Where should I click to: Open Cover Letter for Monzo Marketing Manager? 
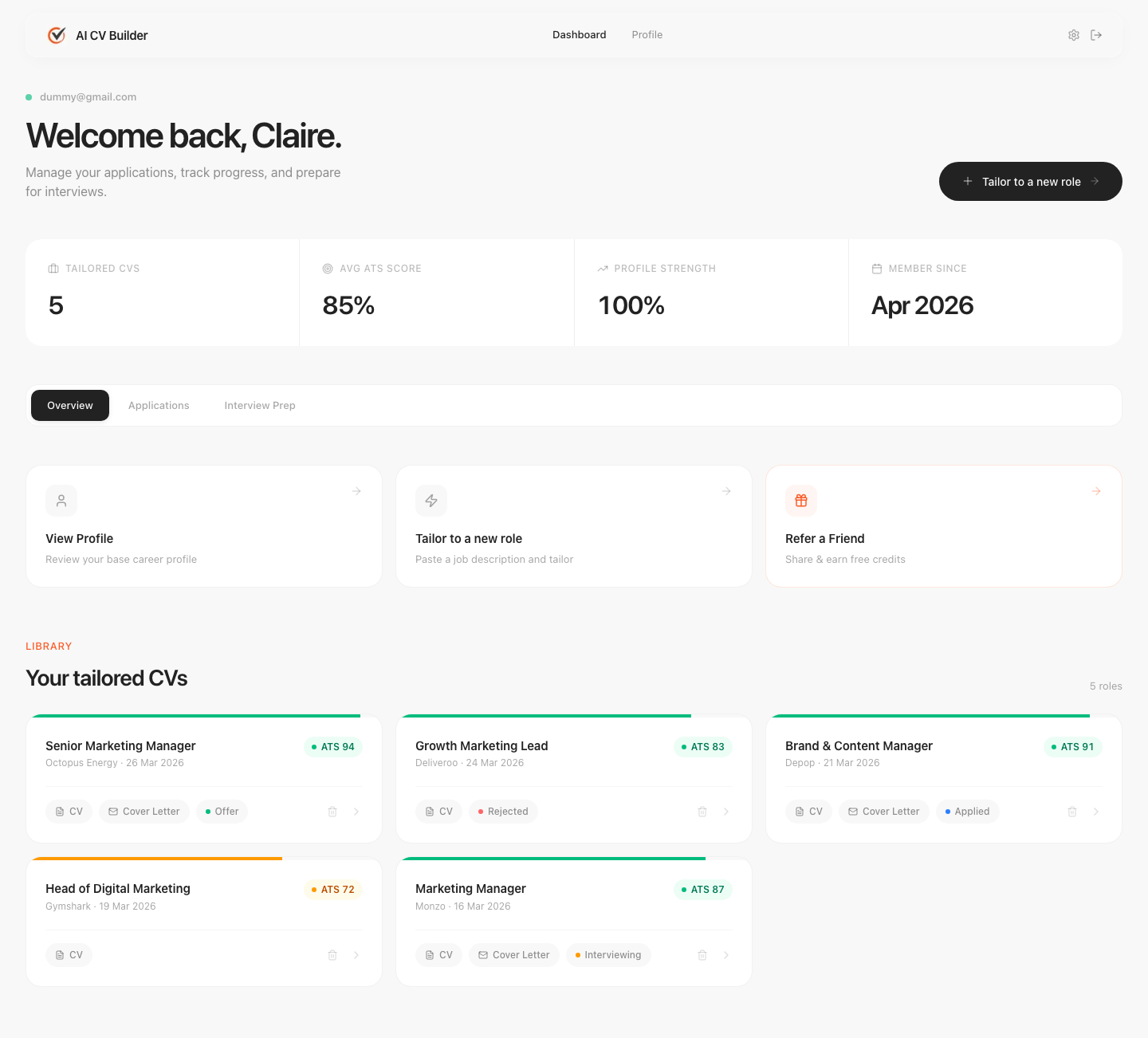click(514, 955)
